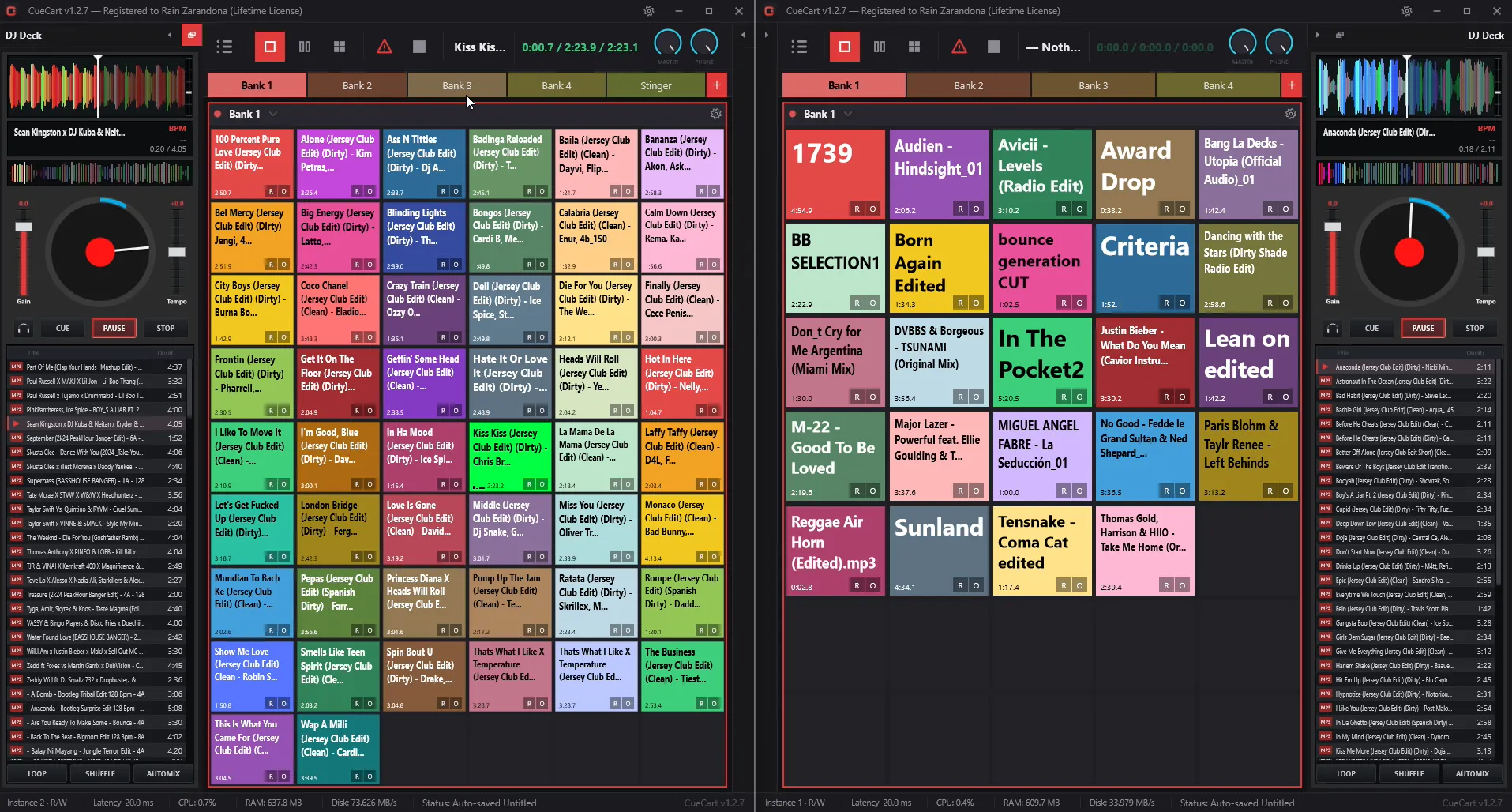
Task: Switch left instance to grid layout
Action: coord(340,47)
